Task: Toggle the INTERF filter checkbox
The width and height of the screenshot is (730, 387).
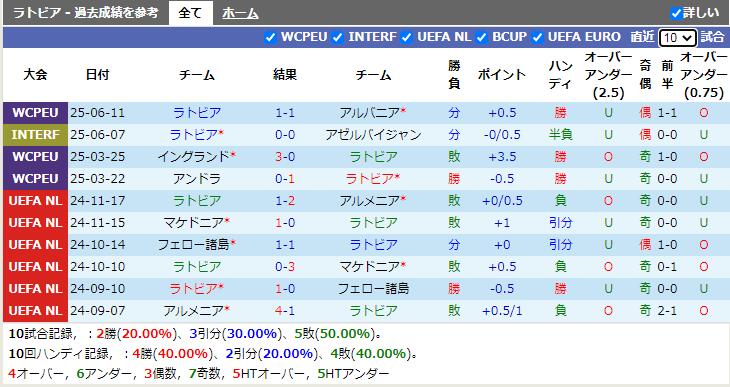Action: [x=338, y=37]
